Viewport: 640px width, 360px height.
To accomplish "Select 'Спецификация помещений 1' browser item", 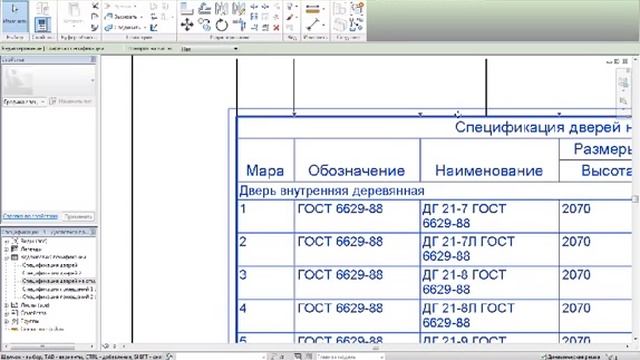I will coord(58,289).
